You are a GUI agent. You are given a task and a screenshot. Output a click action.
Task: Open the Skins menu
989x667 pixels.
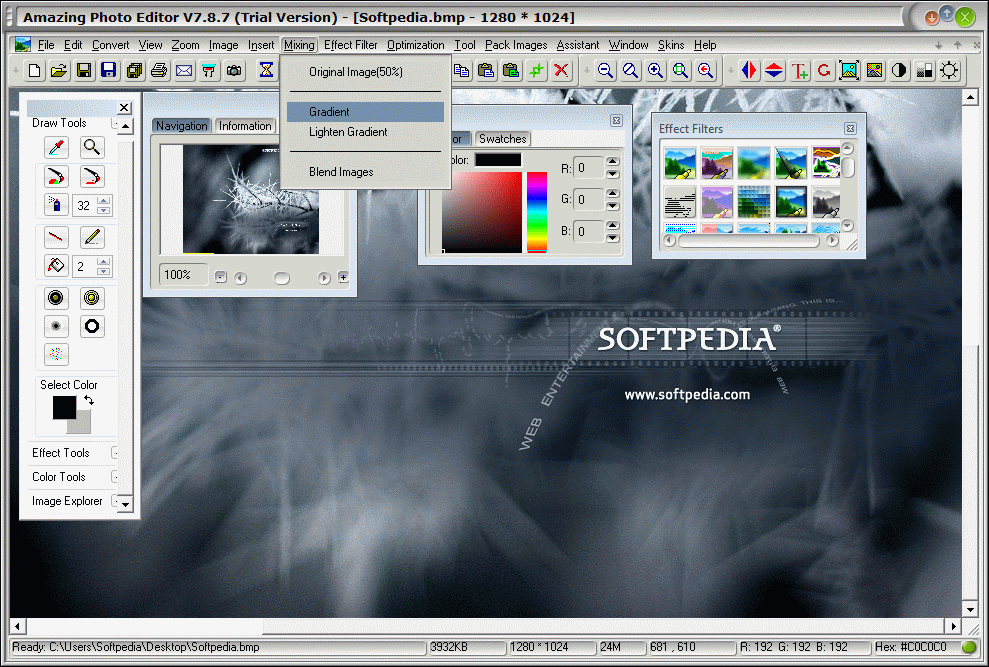point(671,45)
